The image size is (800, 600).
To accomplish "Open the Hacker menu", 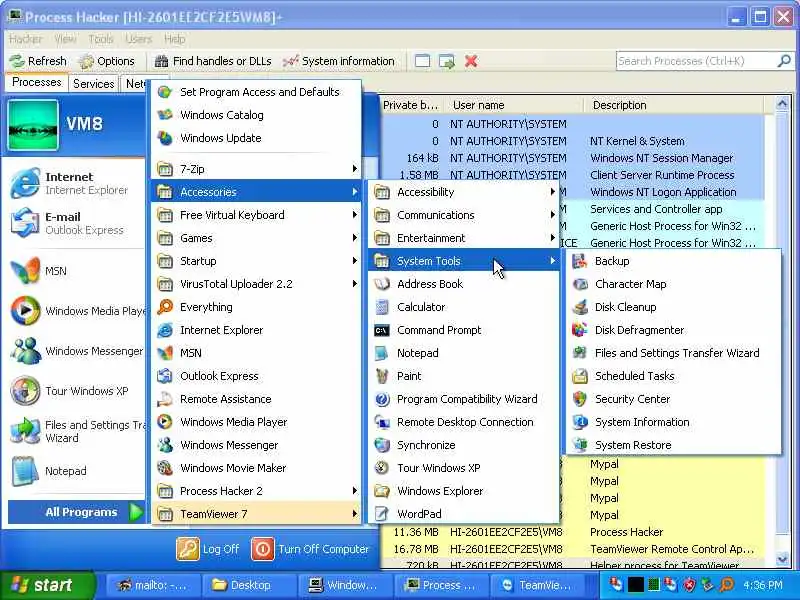I will (26, 39).
